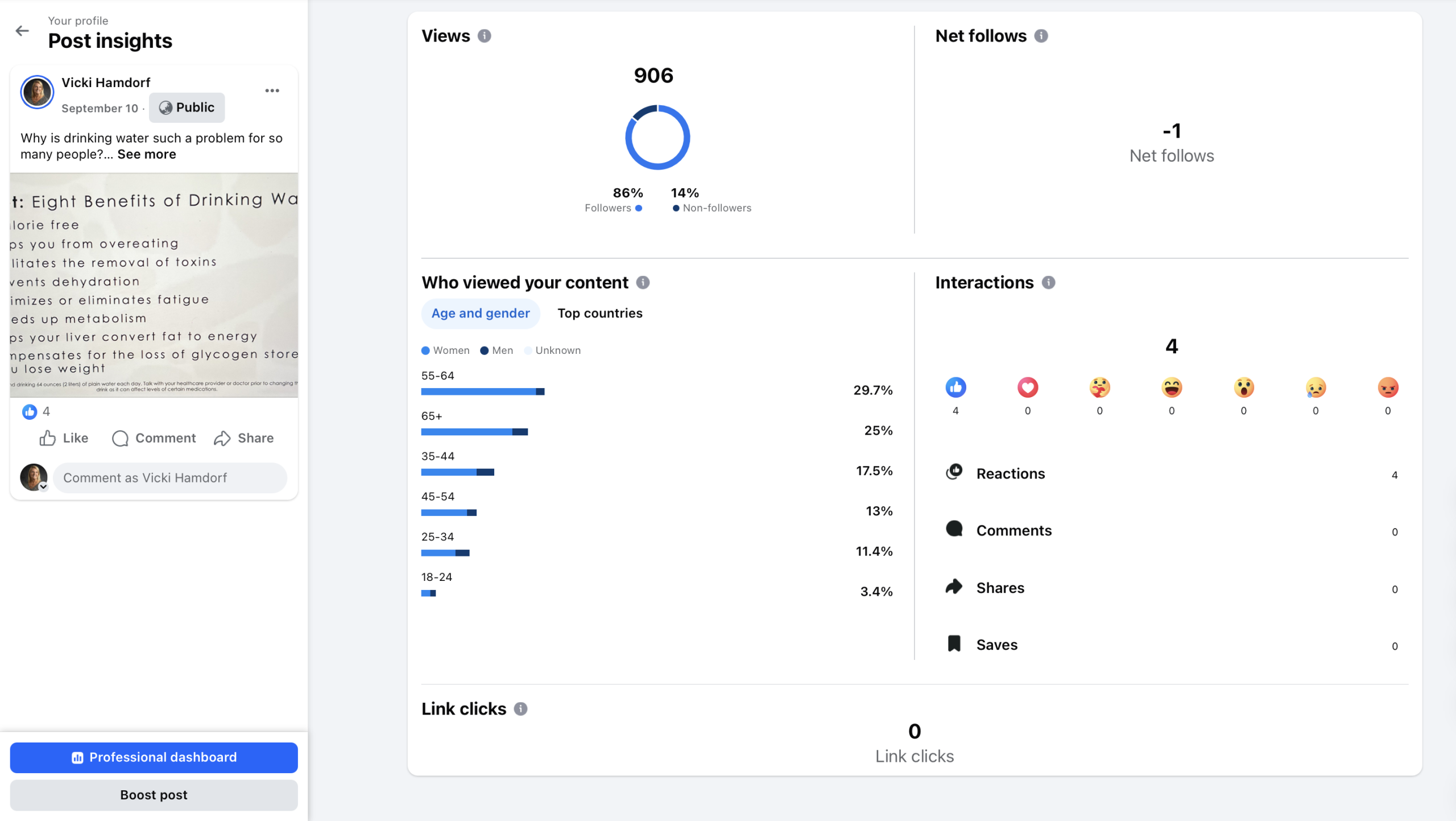
Task: Click the Views info icon
Action: pos(484,36)
